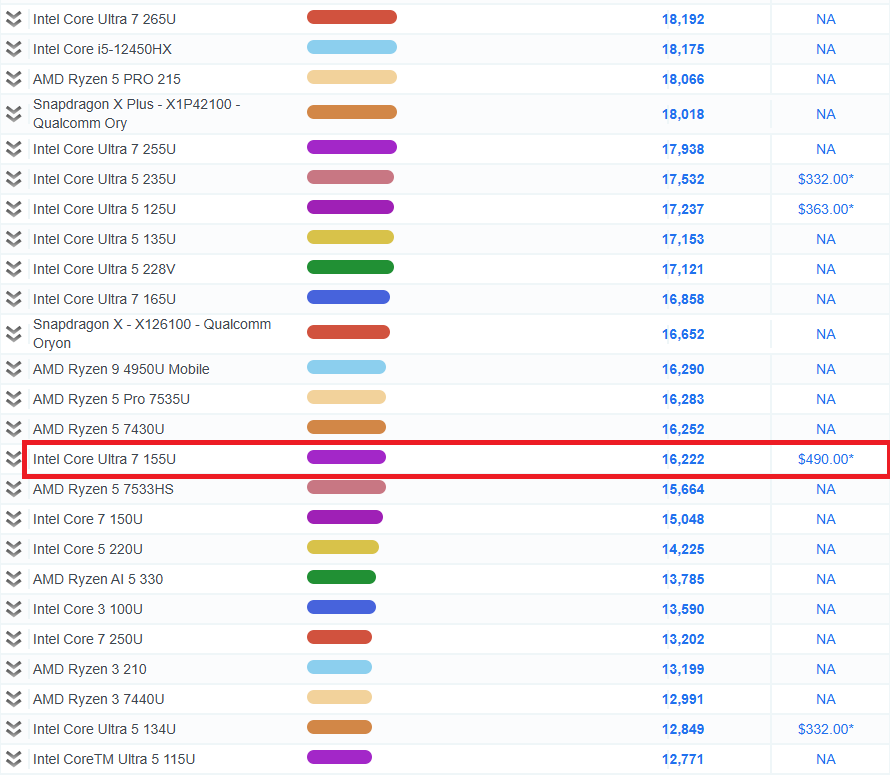Expand Intel Core 7 250U chevron
Viewport: 890px width, 775px height.
point(14,639)
